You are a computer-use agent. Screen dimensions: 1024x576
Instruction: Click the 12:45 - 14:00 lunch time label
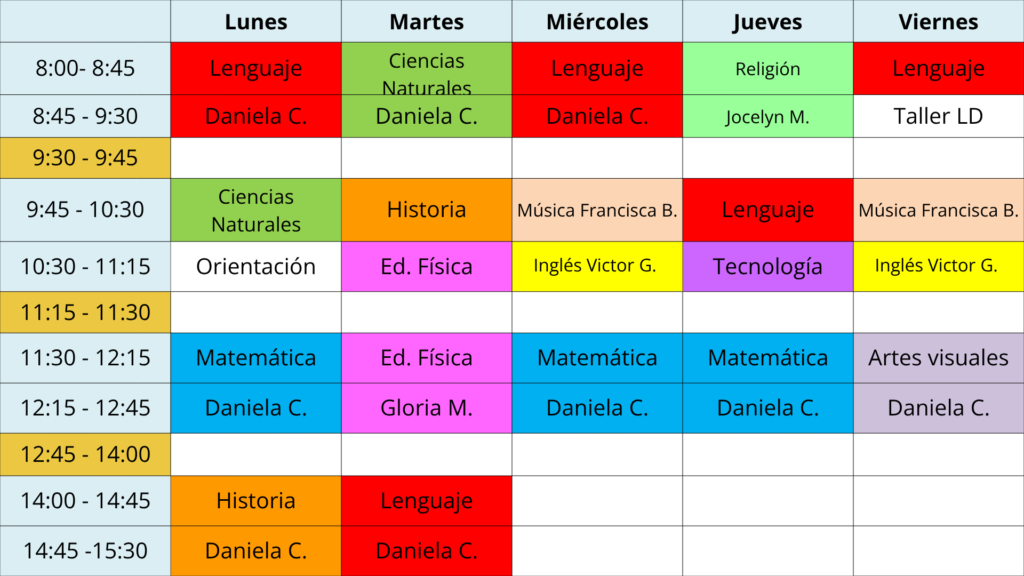[85, 455]
